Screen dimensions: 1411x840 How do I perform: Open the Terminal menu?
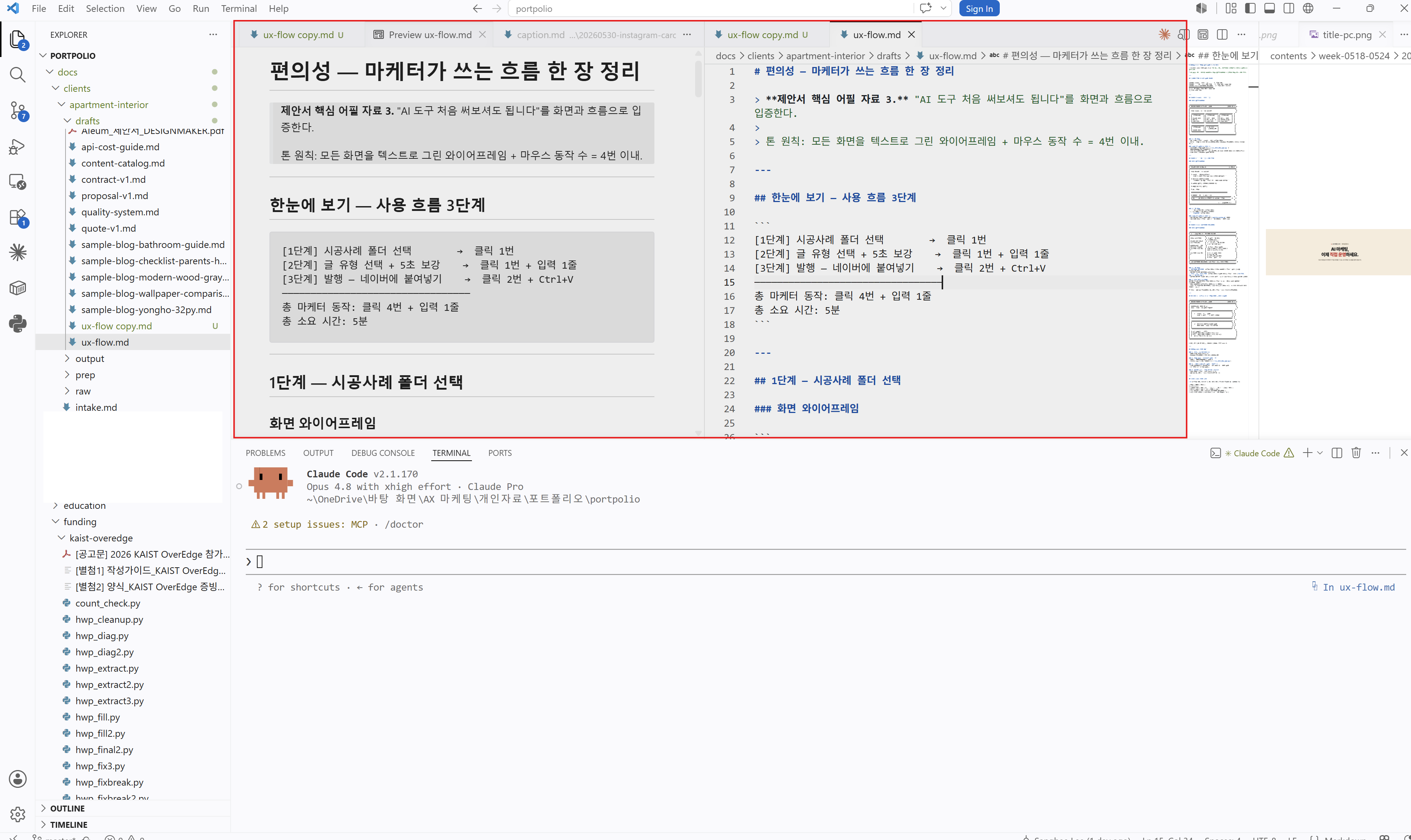click(x=238, y=9)
